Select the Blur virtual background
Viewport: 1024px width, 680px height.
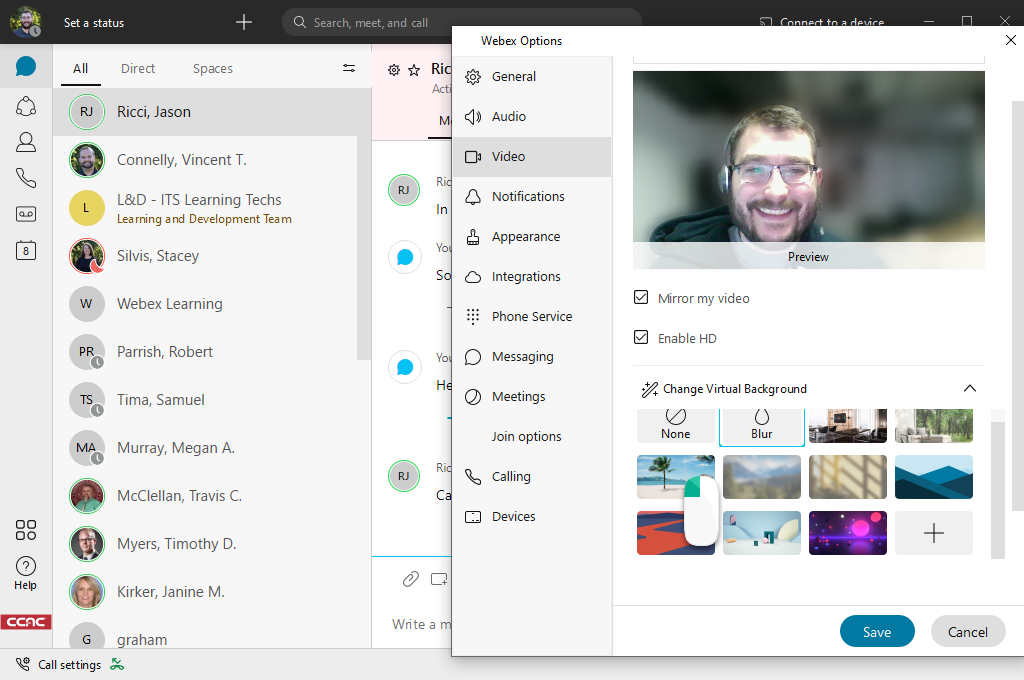[x=761, y=427]
